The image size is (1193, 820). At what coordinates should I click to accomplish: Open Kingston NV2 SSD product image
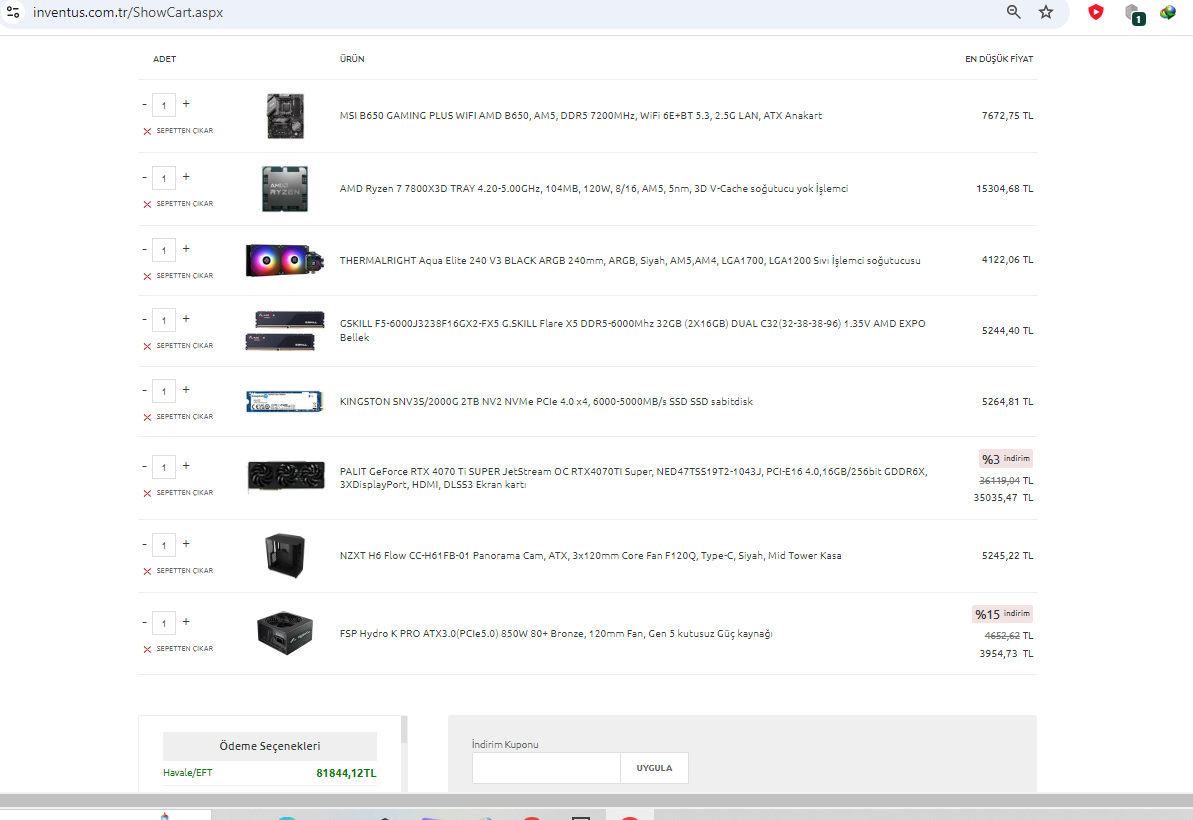285,402
